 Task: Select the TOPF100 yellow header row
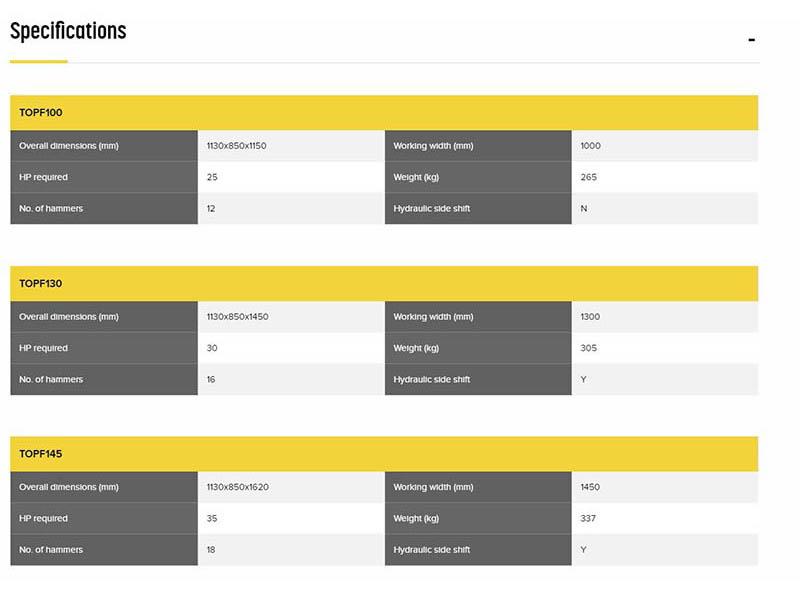click(x=384, y=113)
